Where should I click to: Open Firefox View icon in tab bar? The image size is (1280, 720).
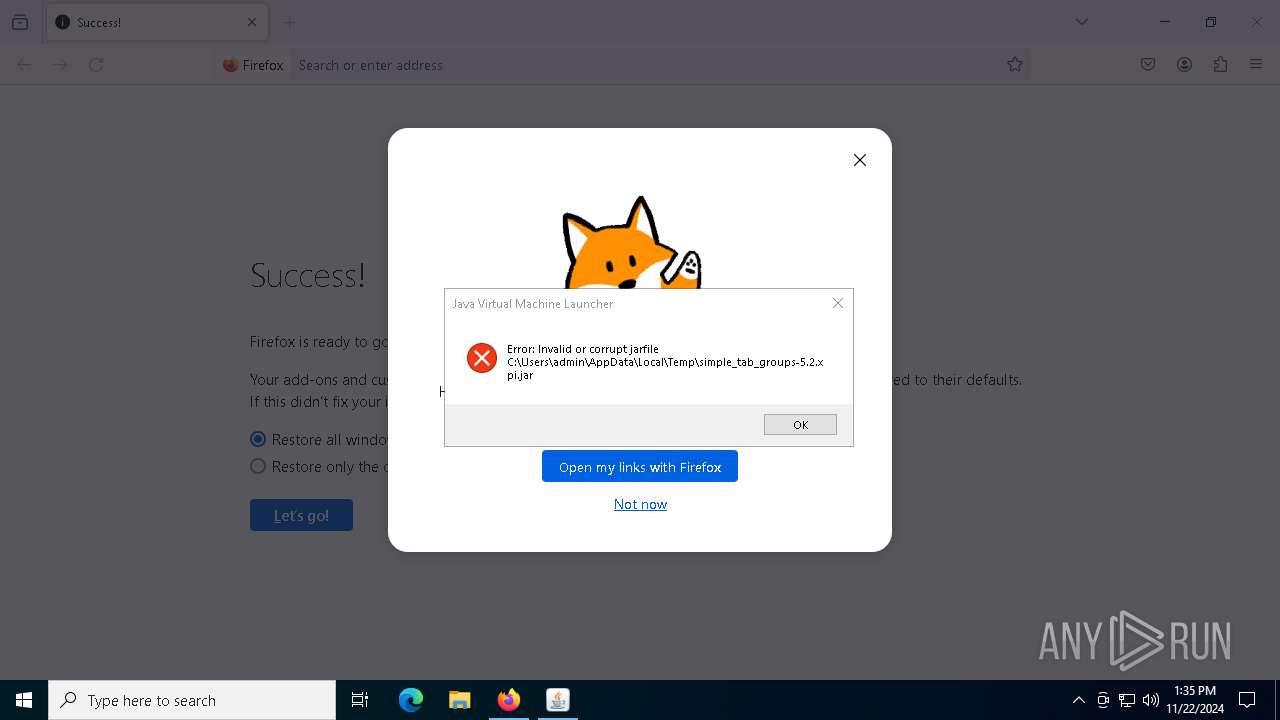[x=20, y=22]
